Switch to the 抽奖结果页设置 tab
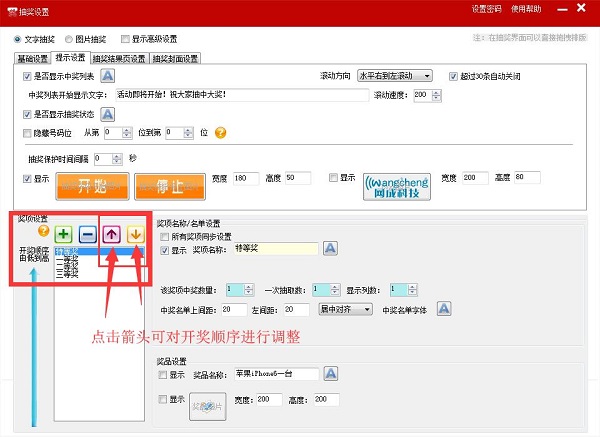Image resolution: width=600 pixels, height=437 pixels. pyautogui.click(x=119, y=58)
